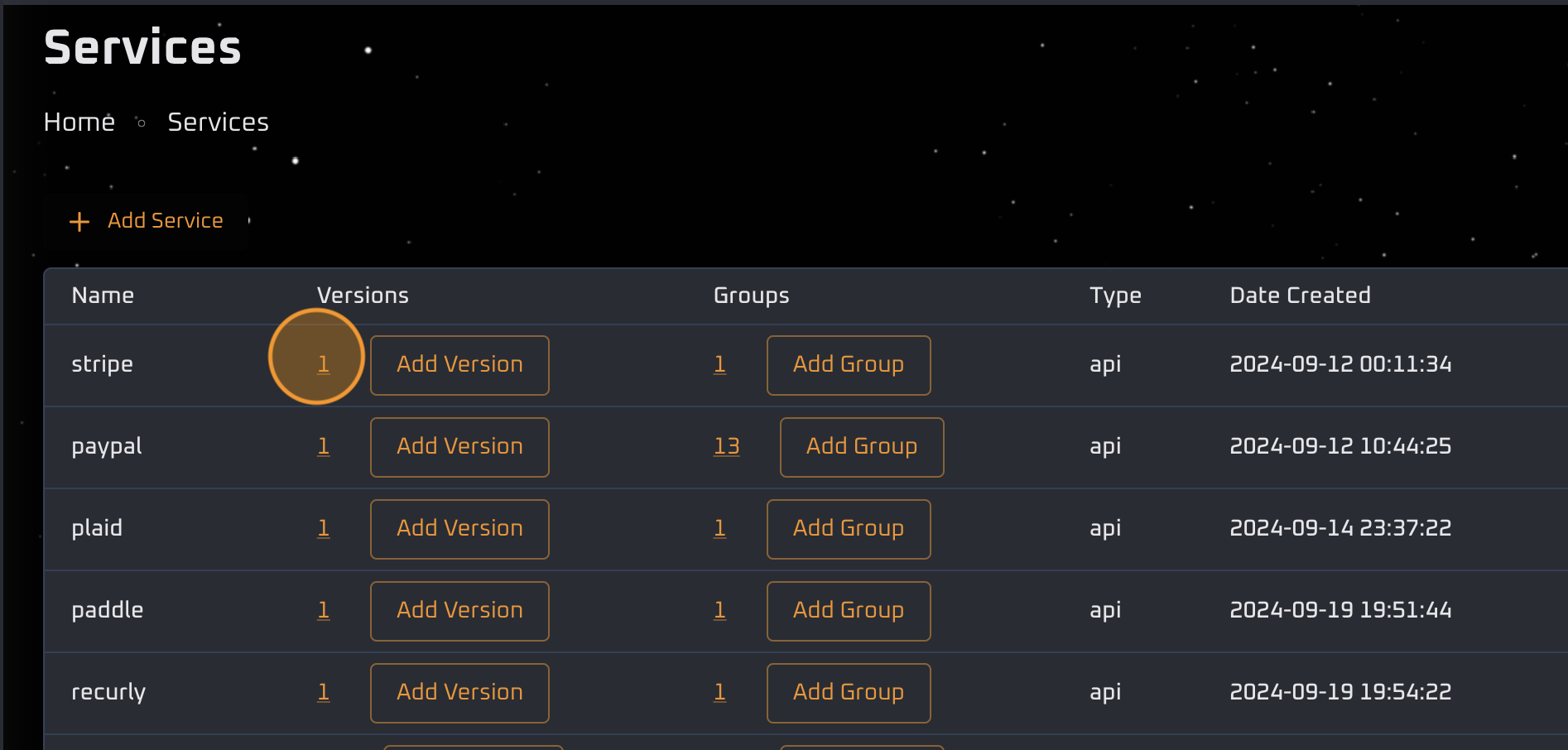The width and height of the screenshot is (1568, 750).
Task: Add a version to stripe
Action: (x=459, y=365)
